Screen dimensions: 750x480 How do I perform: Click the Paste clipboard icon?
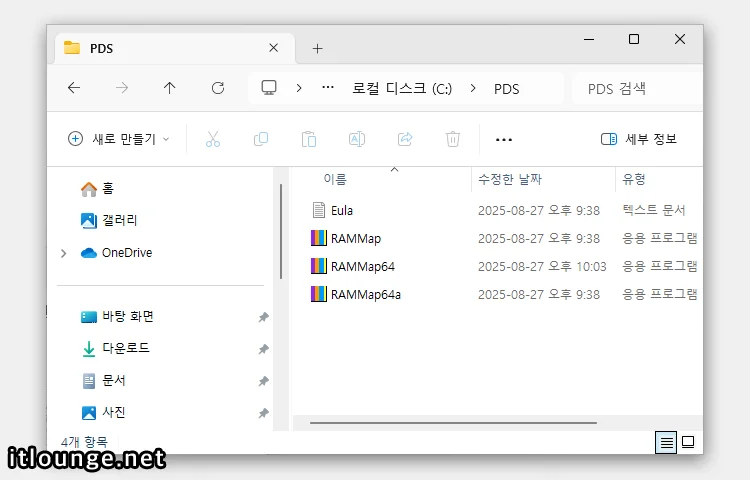coord(309,139)
